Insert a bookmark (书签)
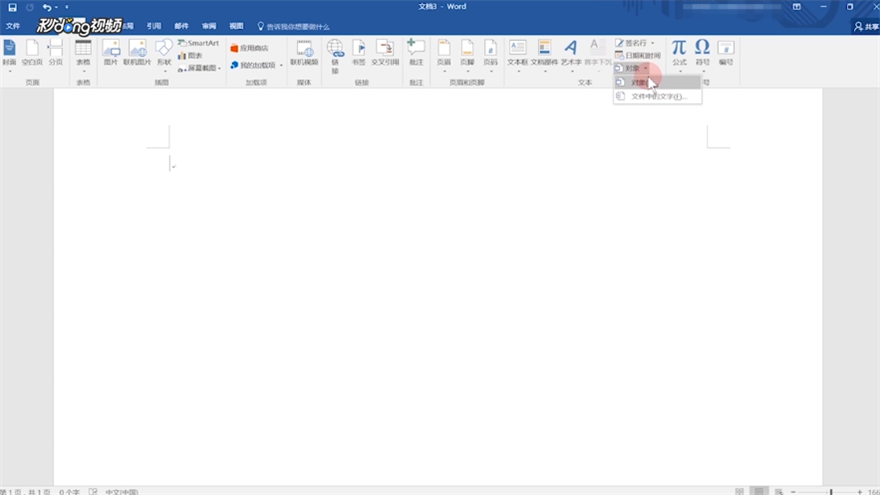 tap(359, 54)
